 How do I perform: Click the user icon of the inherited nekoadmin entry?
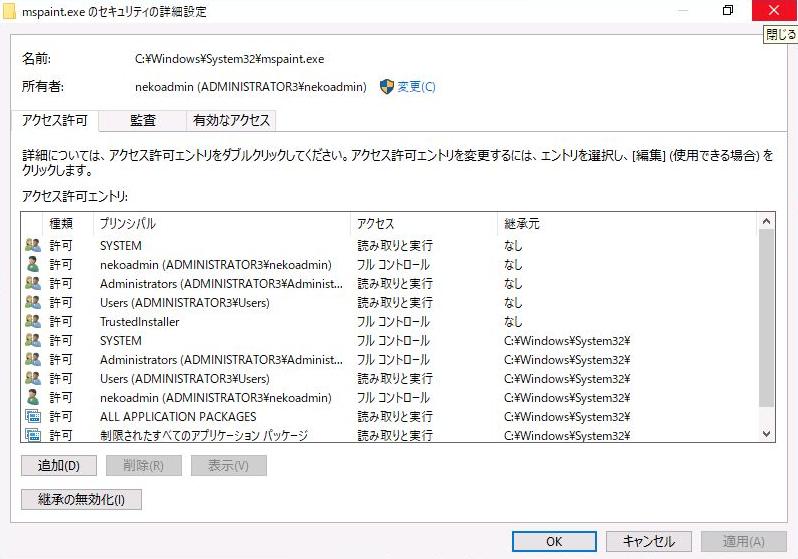(x=33, y=397)
